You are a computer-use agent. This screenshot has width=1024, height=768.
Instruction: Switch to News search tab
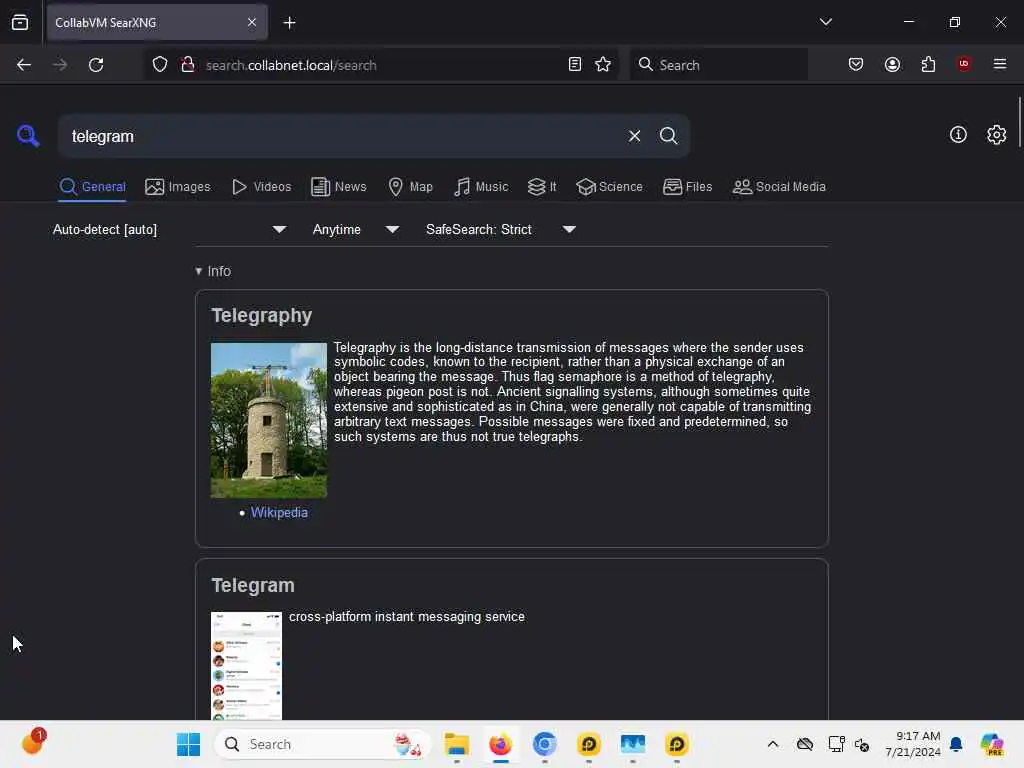pos(338,187)
